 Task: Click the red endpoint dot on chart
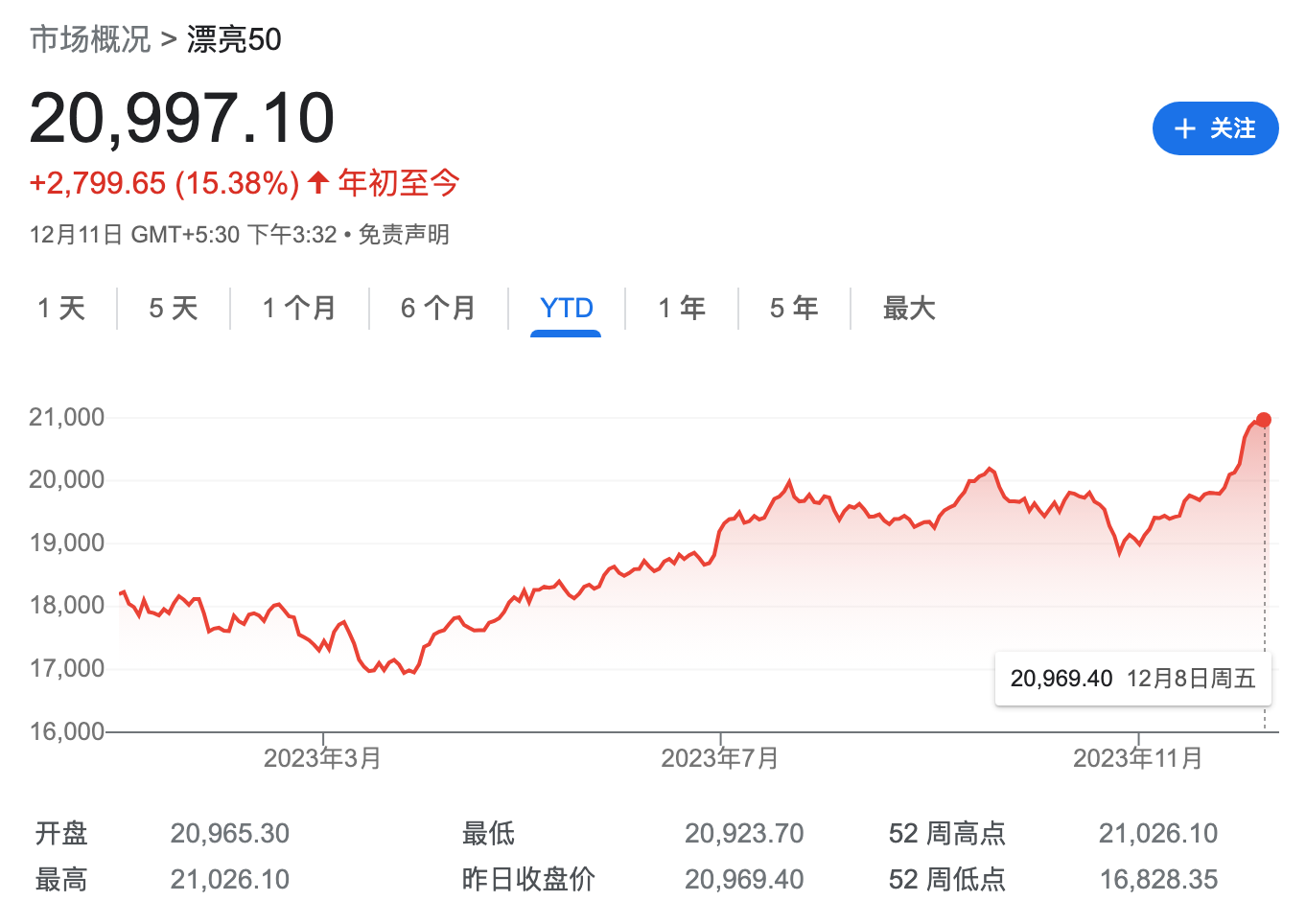[1263, 420]
